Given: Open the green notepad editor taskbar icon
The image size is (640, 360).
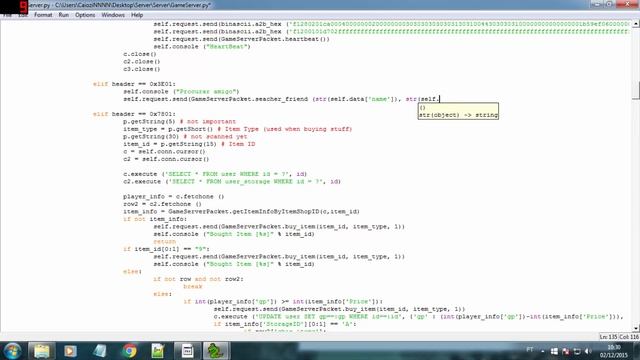Looking at the screenshot, I should point(158,351).
